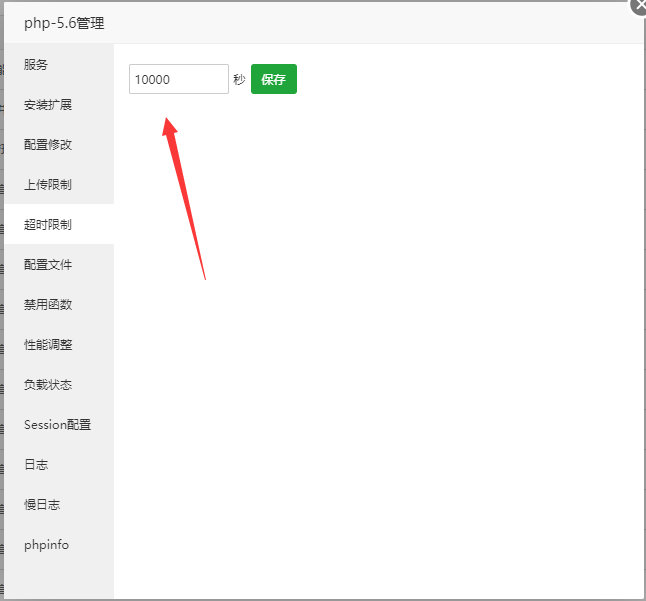Open the 慢日志 tab
The image size is (646, 601).
point(59,504)
